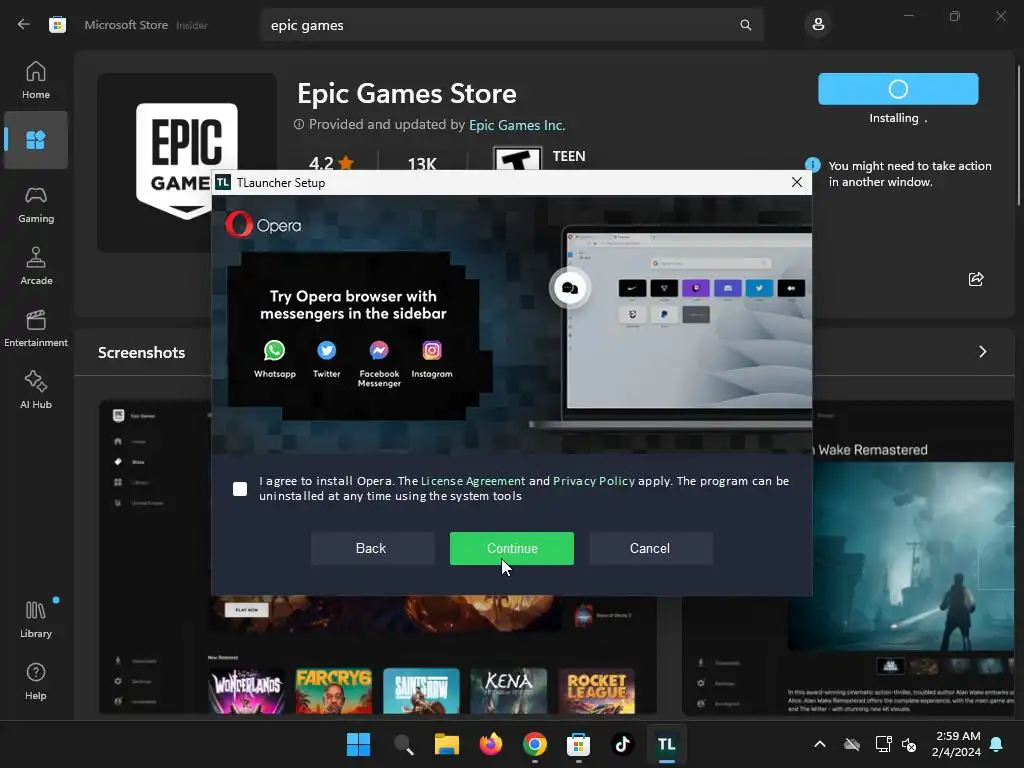Open Help in the sidebar
The height and width of the screenshot is (768, 1024).
(x=36, y=681)
